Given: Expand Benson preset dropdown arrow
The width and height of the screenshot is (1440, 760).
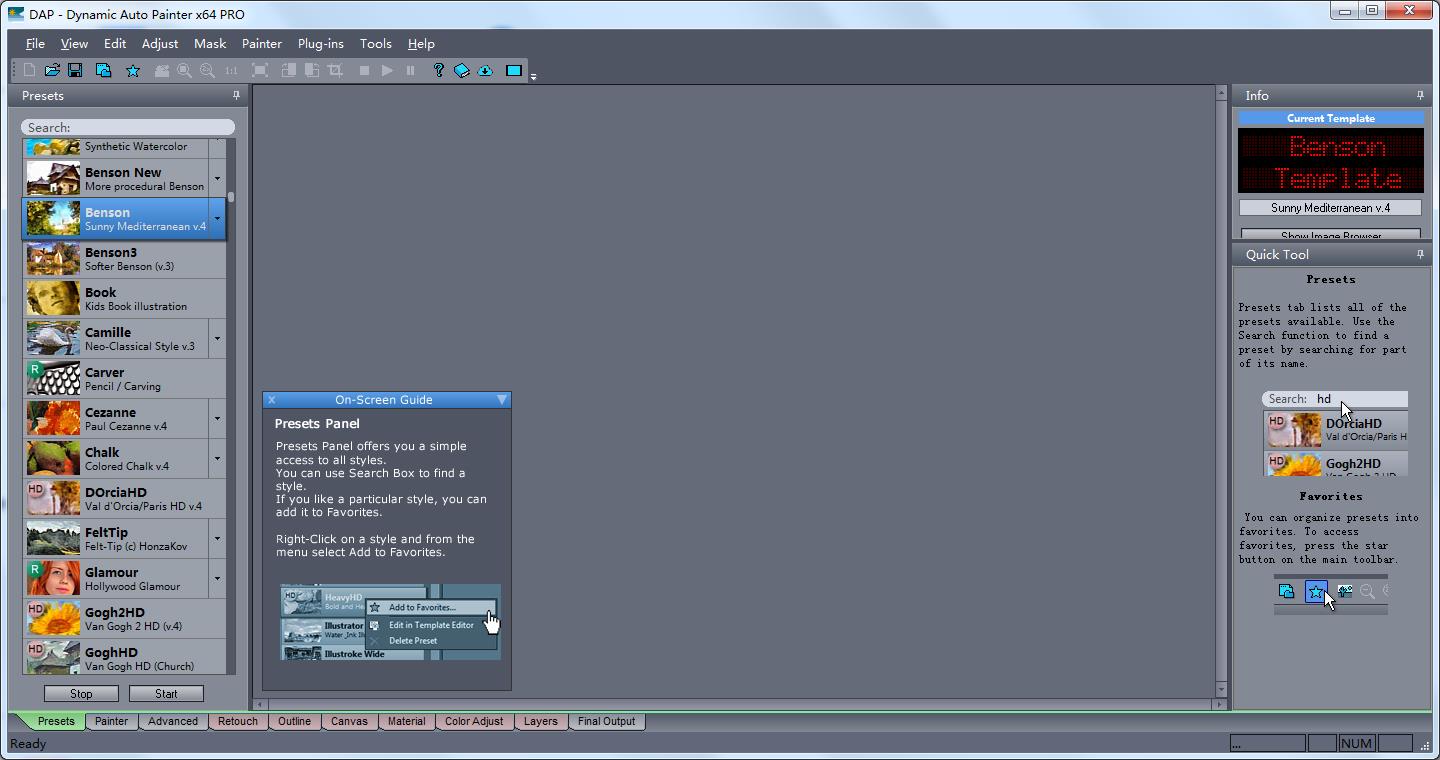Looking at the screenshot, I should pos(217,219).
